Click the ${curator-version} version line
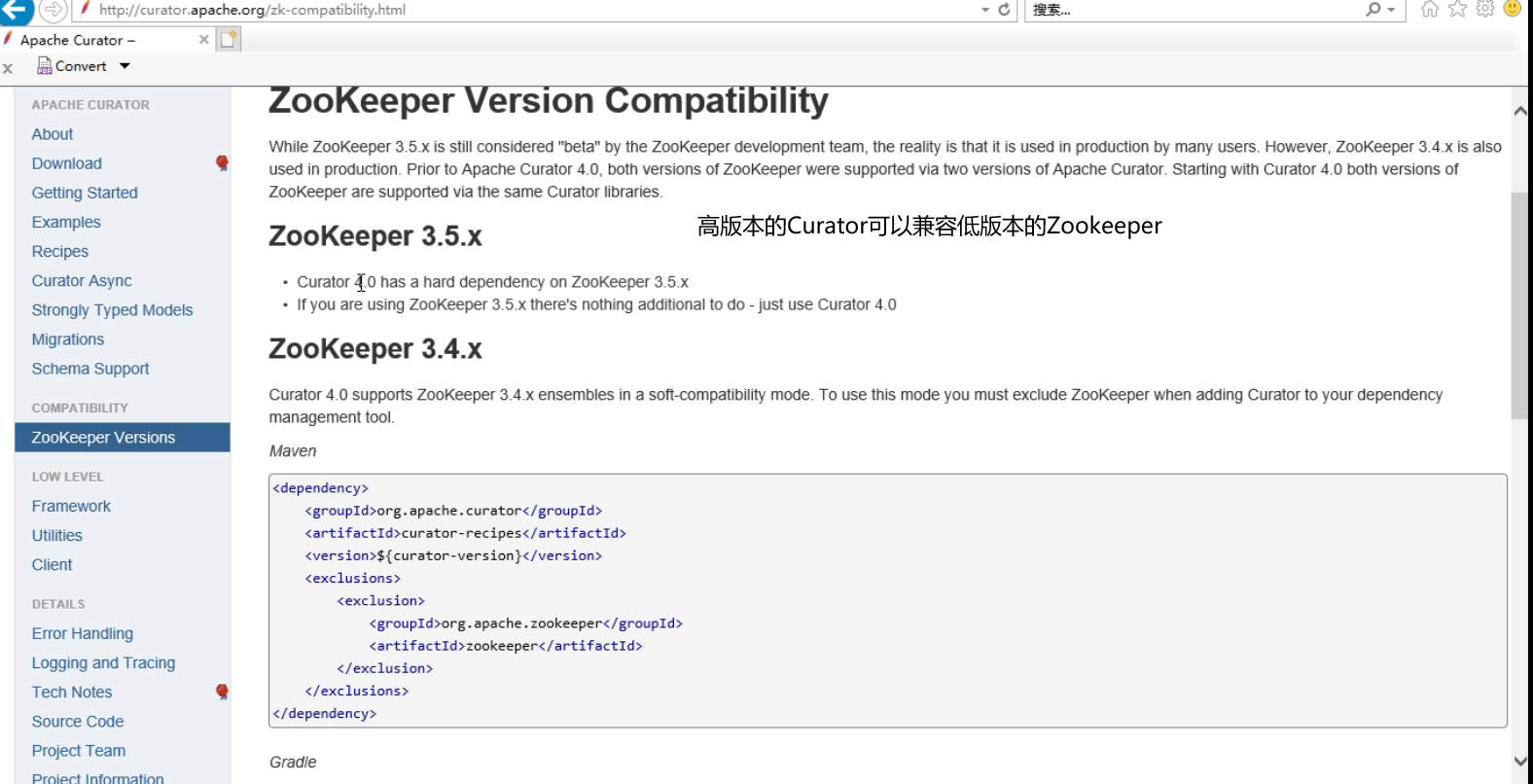The height and width of the screenshot is (784, 1533). pos(453,555)
